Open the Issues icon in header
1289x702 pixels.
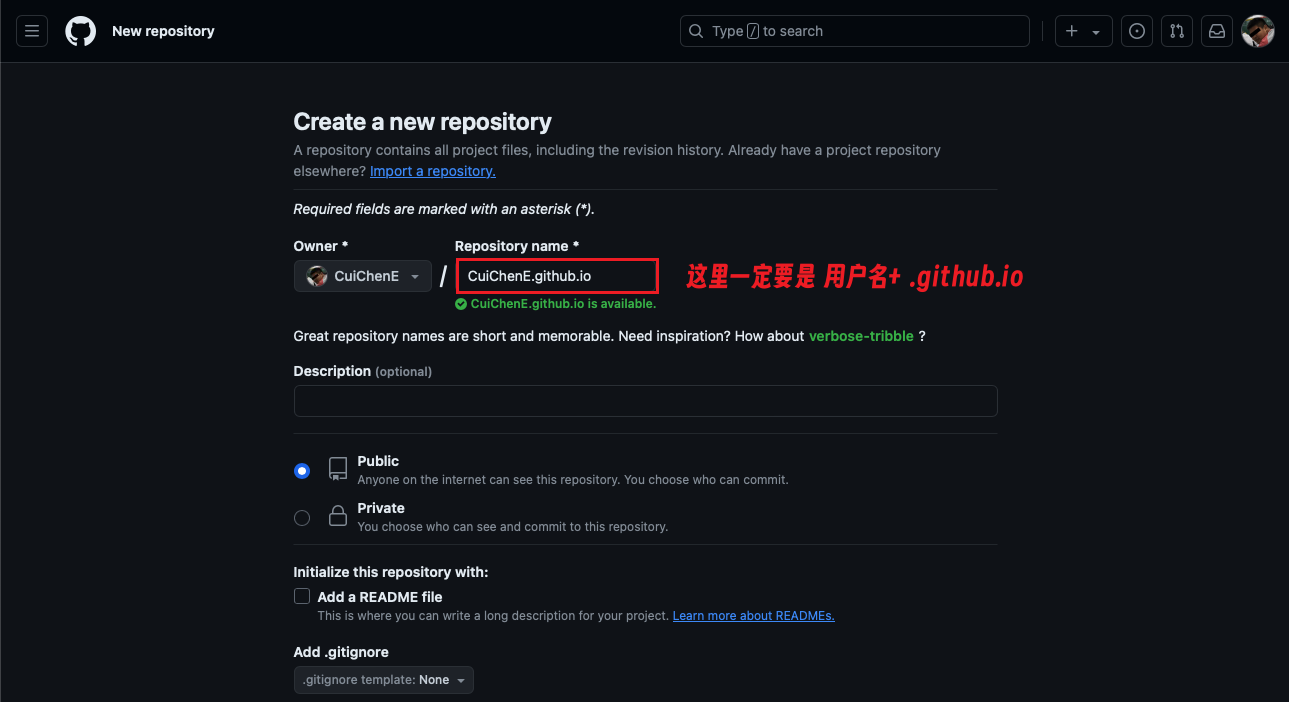tap(1137, 31)
